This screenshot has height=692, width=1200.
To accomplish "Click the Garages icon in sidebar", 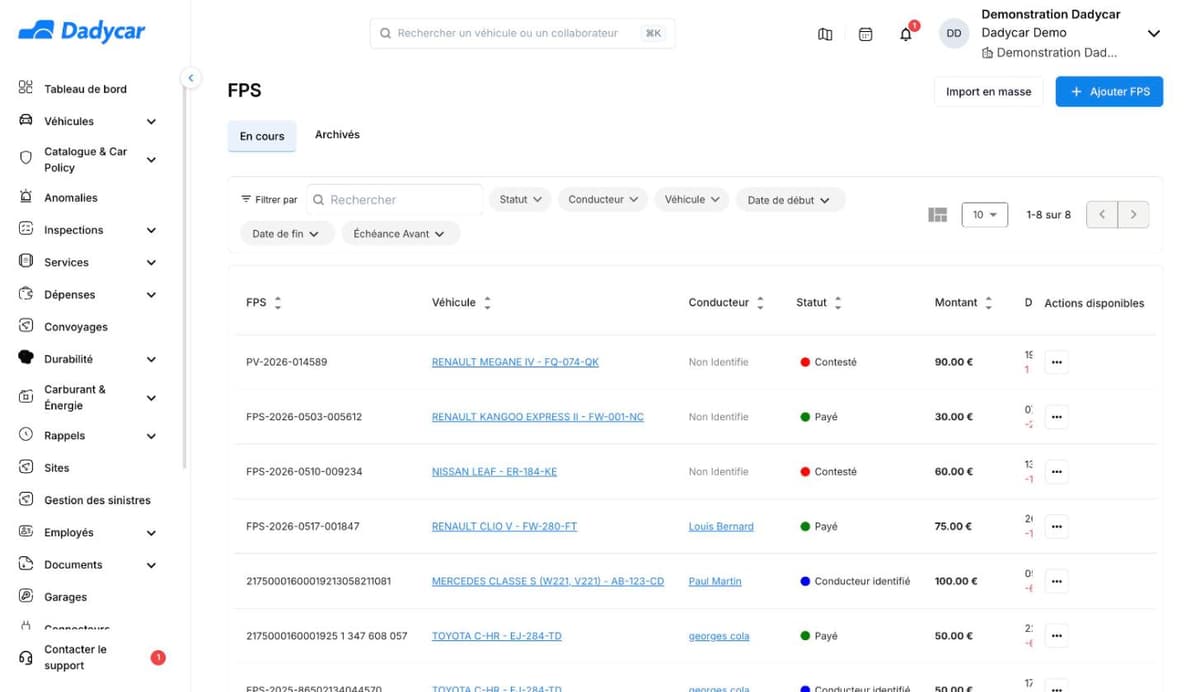I will 26,596.
